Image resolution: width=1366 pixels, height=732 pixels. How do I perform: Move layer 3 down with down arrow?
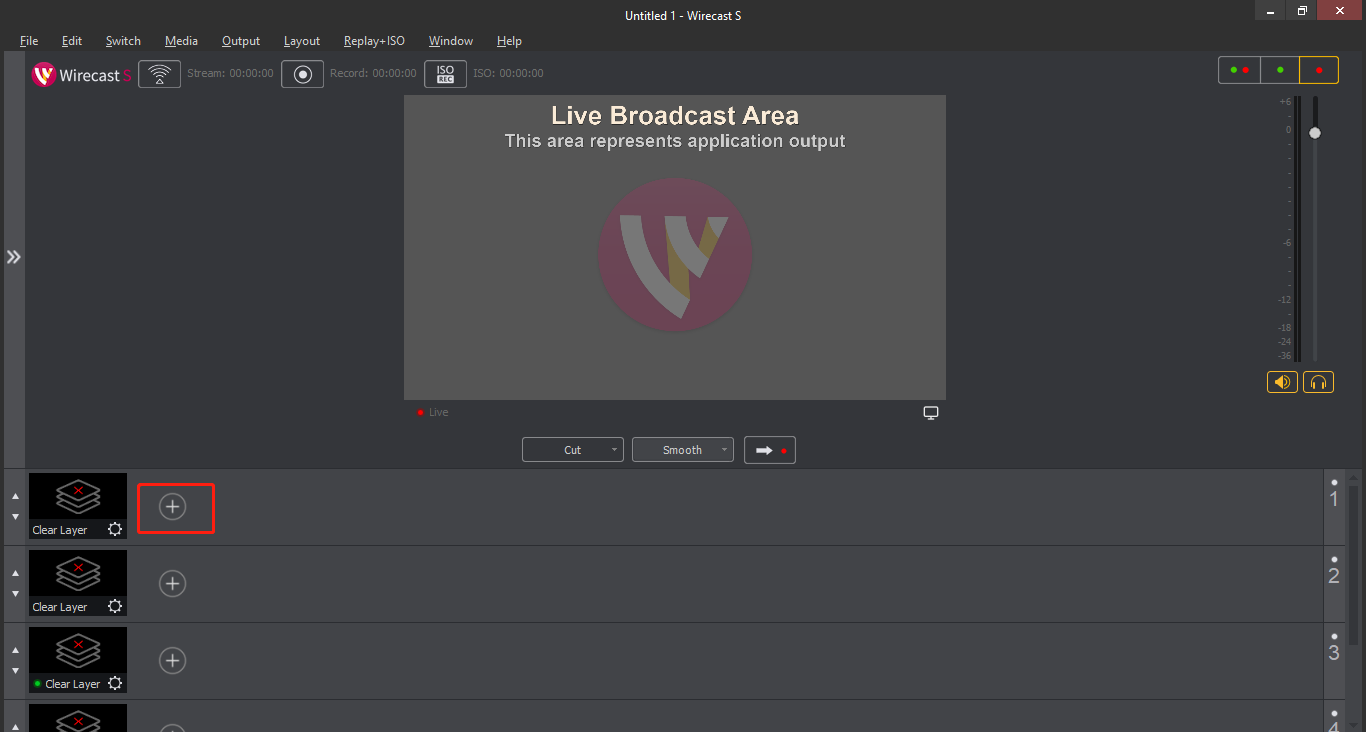click(15, 671)
